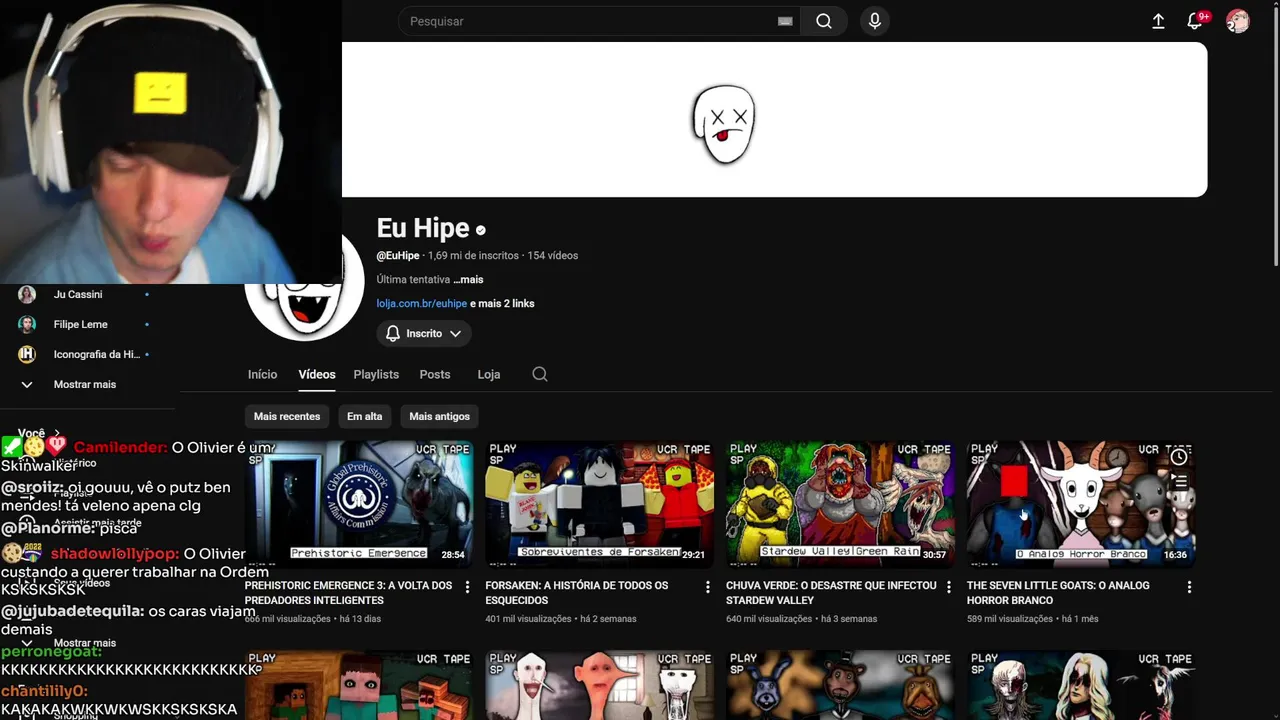
Task: Open the Você sidebar section
Action: tap(38, 433)
